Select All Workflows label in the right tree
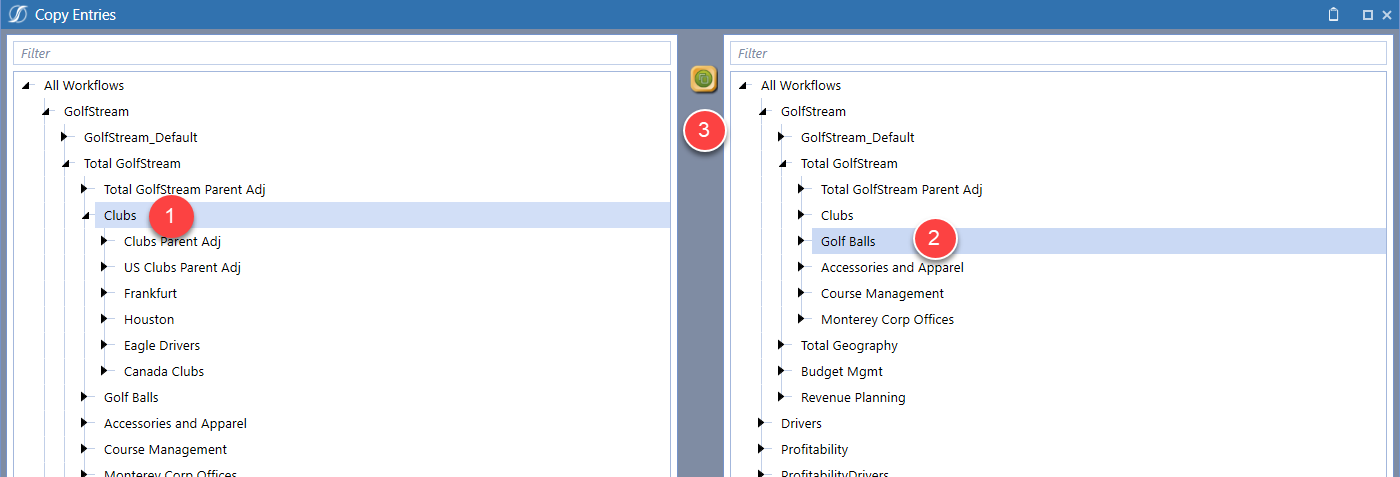Image resolution: width=1400 pixels, height=477 pixels. [x=801, y=85]
